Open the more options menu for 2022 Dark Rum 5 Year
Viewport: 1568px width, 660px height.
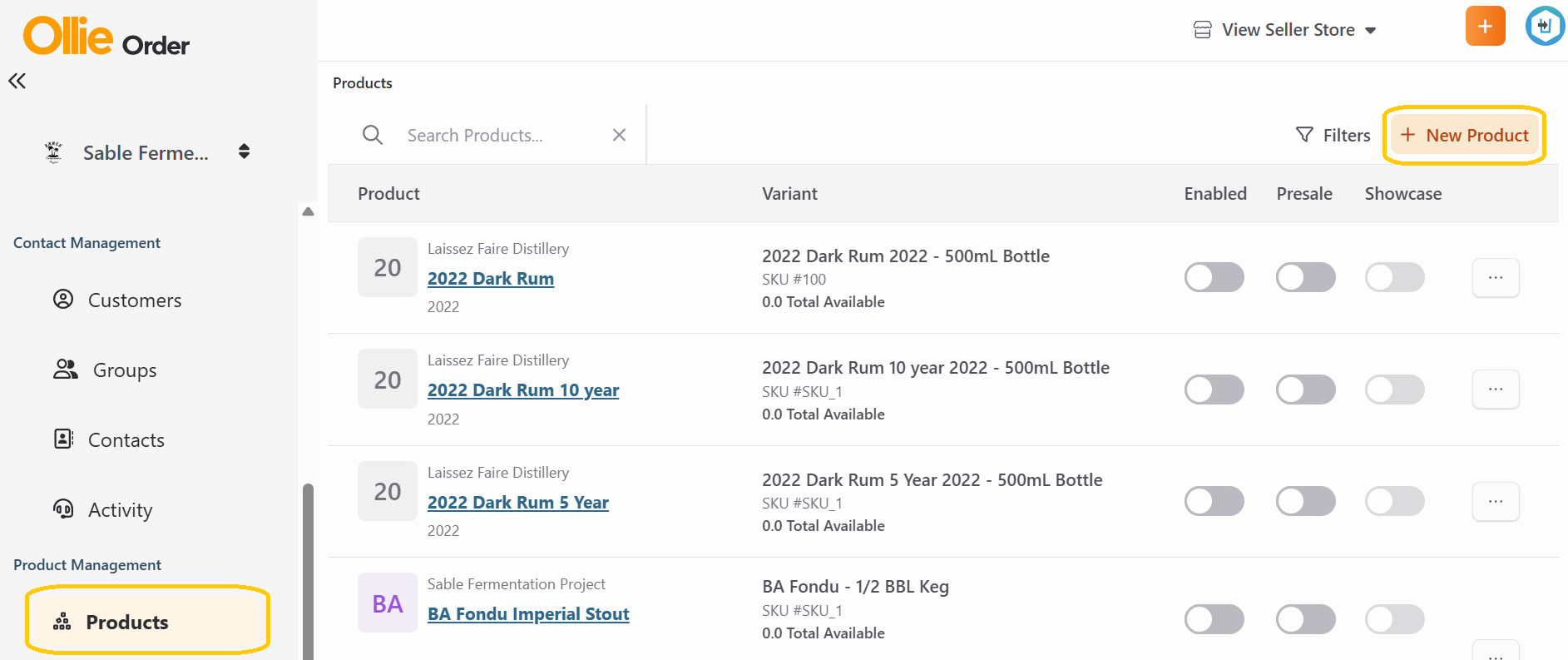[1496, 501]
